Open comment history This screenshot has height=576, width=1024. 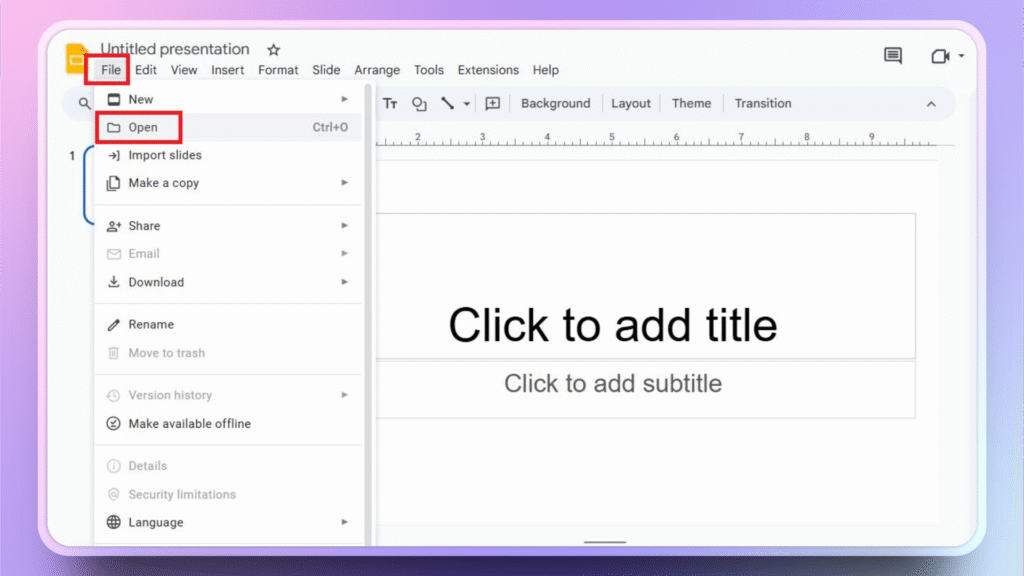coord(893,56)
